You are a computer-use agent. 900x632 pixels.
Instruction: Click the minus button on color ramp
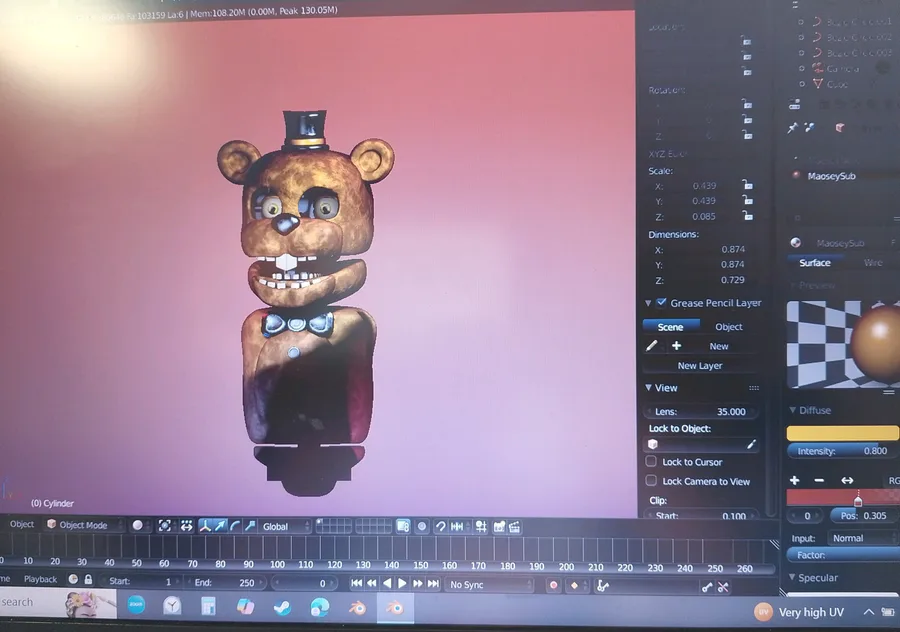(x=819, y=480)
